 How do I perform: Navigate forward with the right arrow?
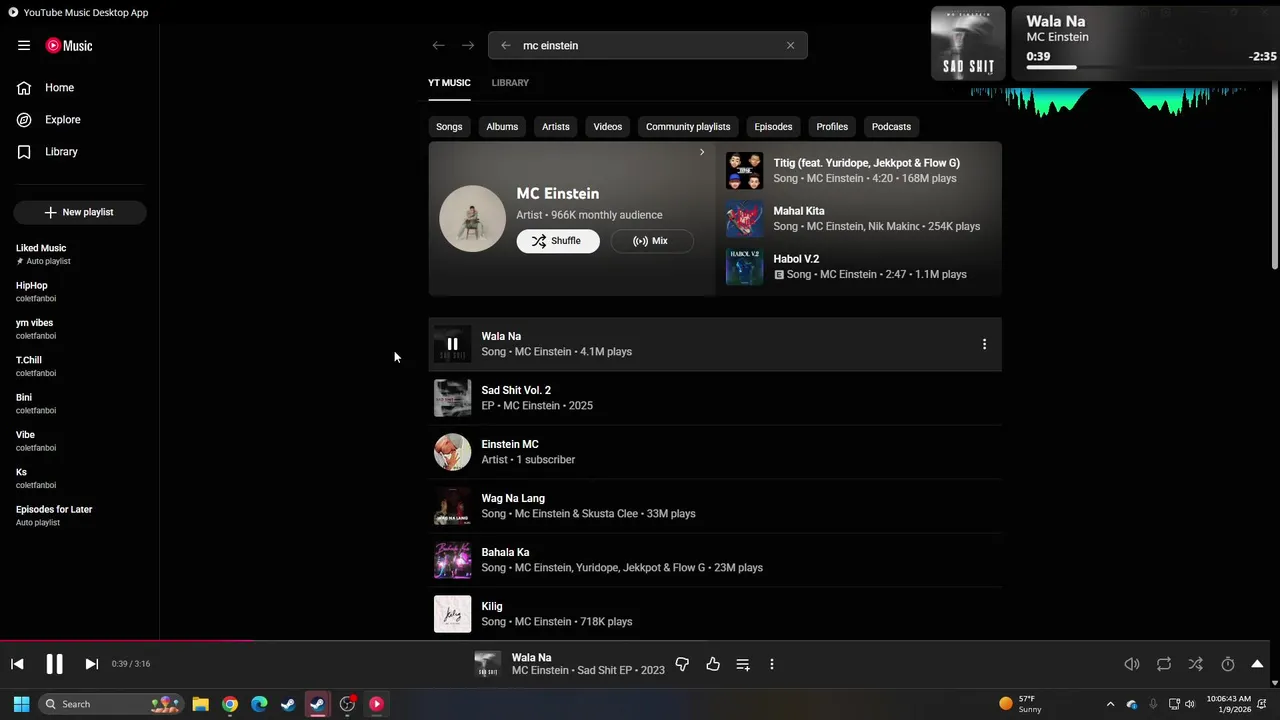(x=468, y=45)
